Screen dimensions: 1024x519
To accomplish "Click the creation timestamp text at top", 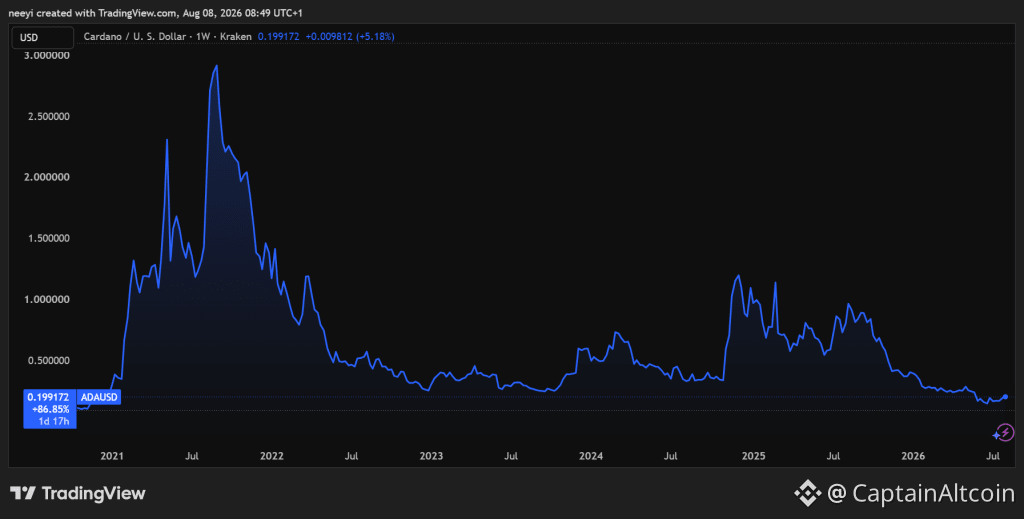I will click(x=155, y=12).
